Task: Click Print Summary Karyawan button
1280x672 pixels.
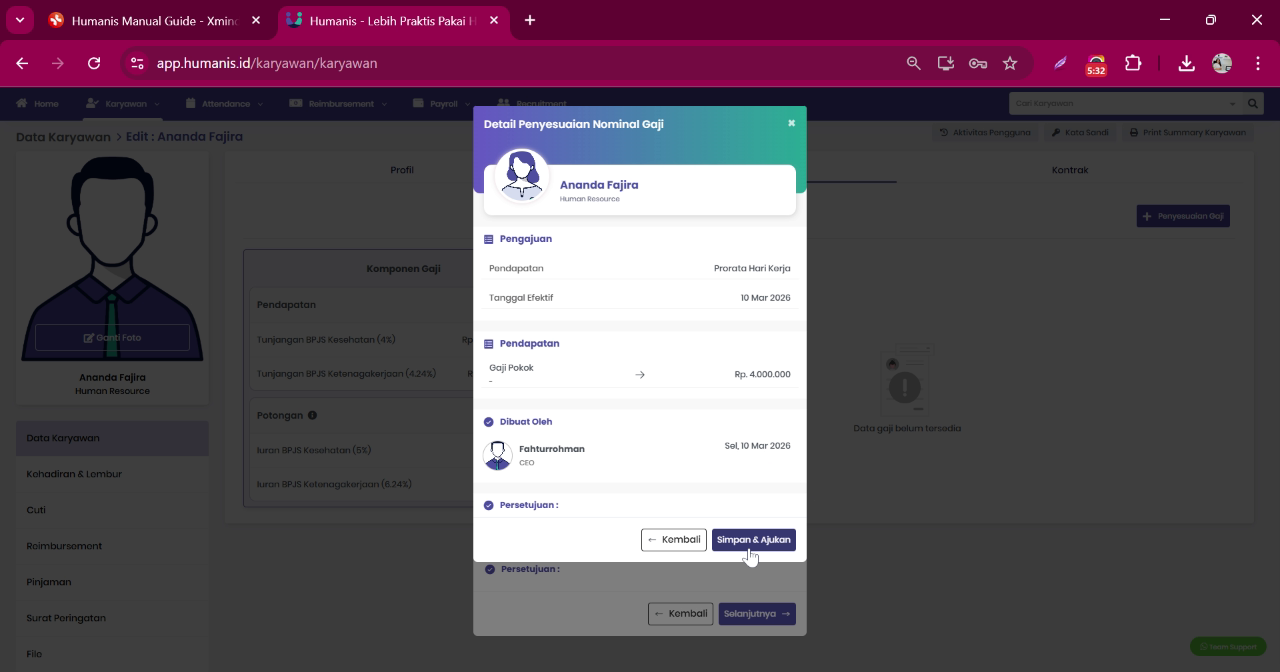Action: click(1187, 132)
